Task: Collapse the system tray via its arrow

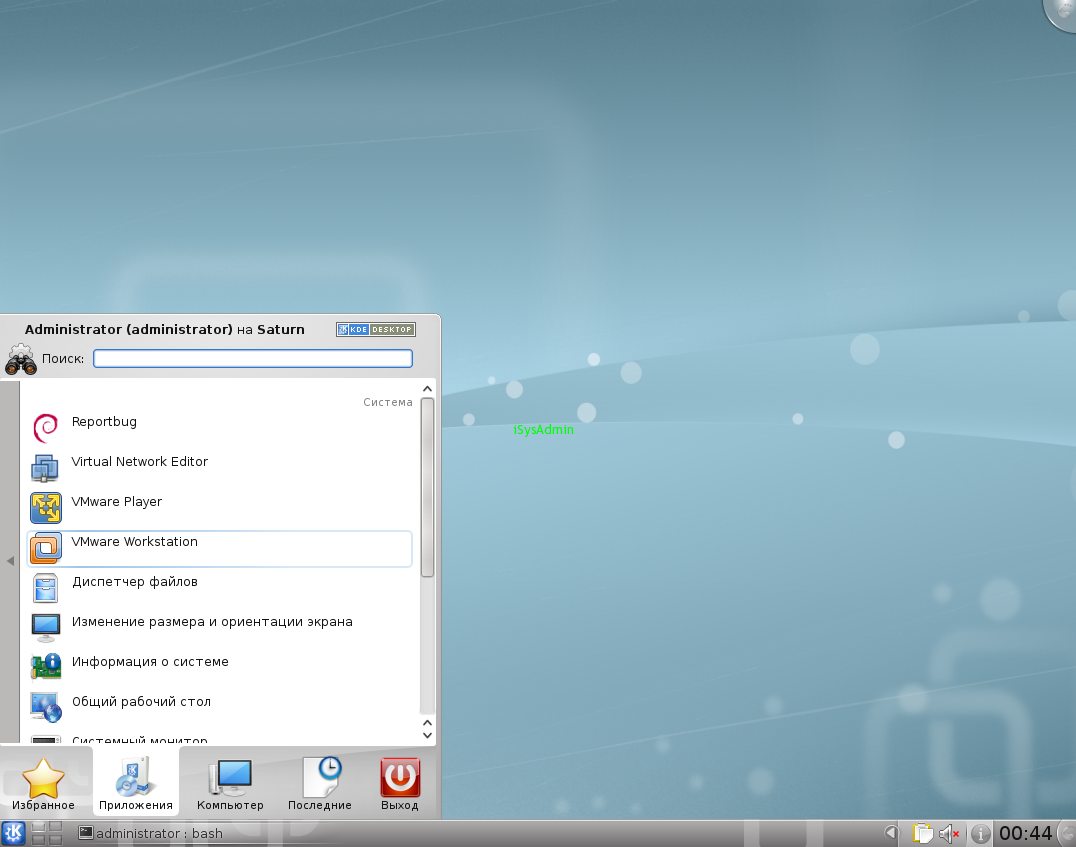Action: 890,832
